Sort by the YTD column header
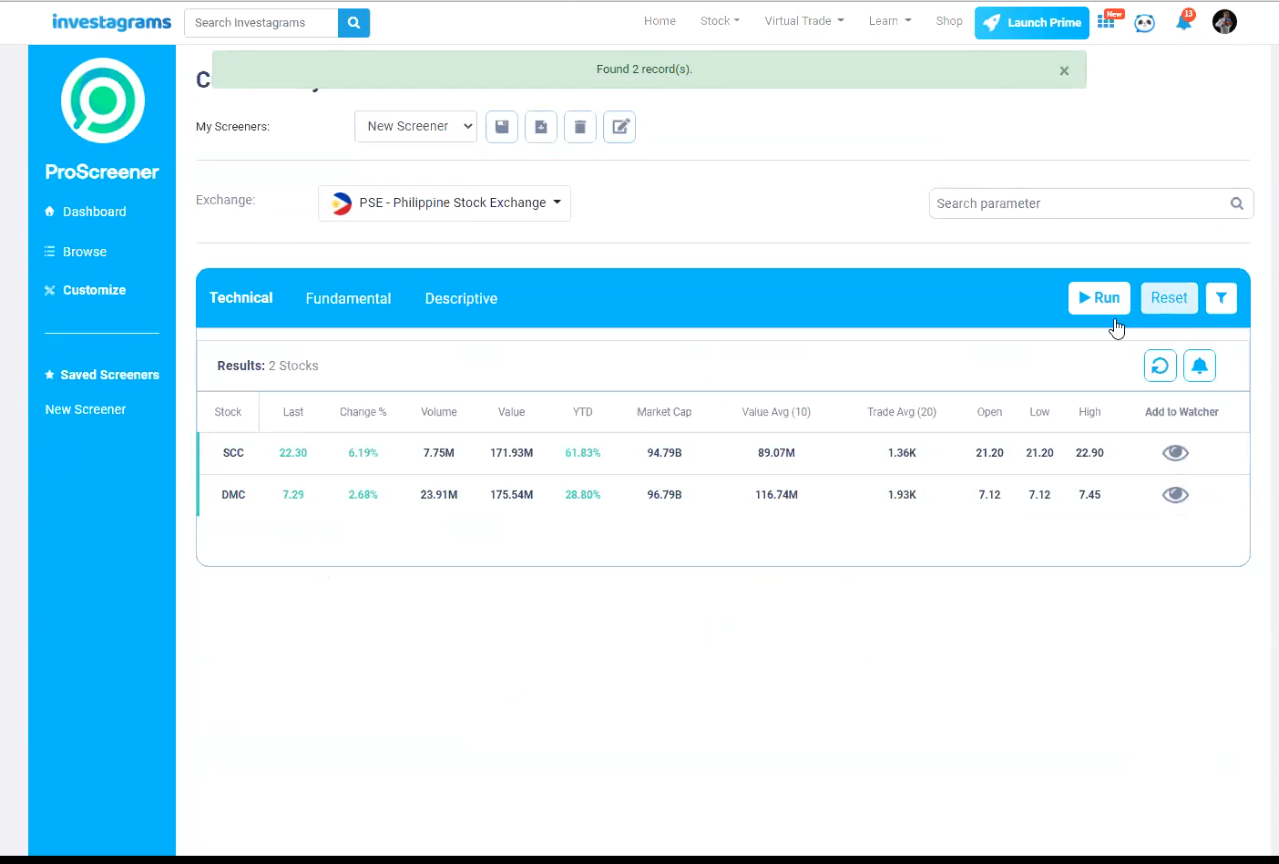1279x864 pixels. 583,412
